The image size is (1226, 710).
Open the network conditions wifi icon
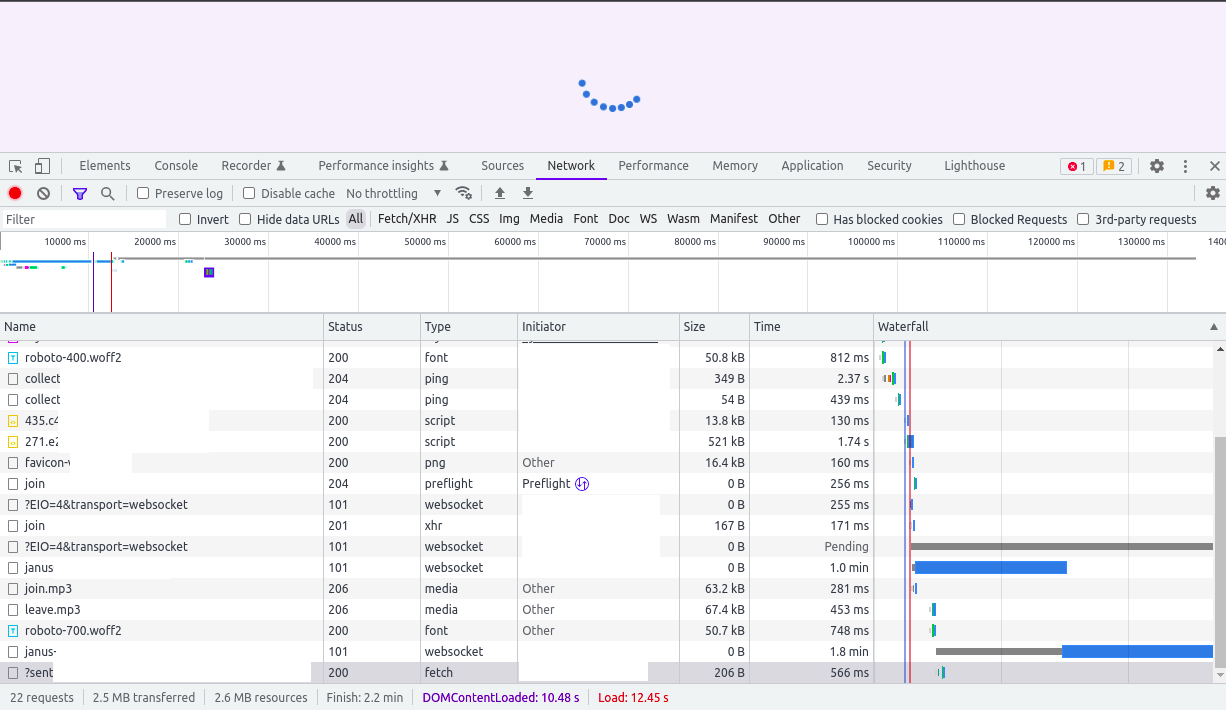[463, 193]
